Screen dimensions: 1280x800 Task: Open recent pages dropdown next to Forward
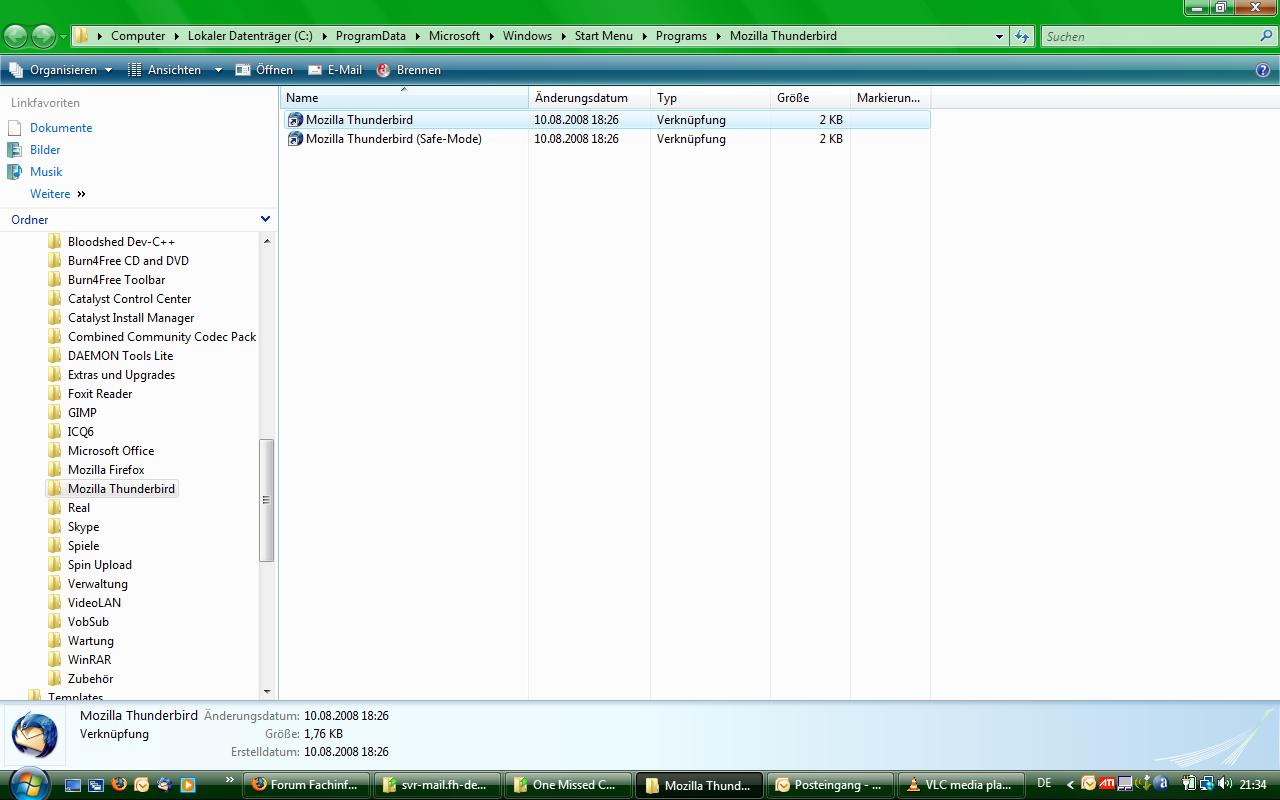pyautogui.click(x=63, y=37)
